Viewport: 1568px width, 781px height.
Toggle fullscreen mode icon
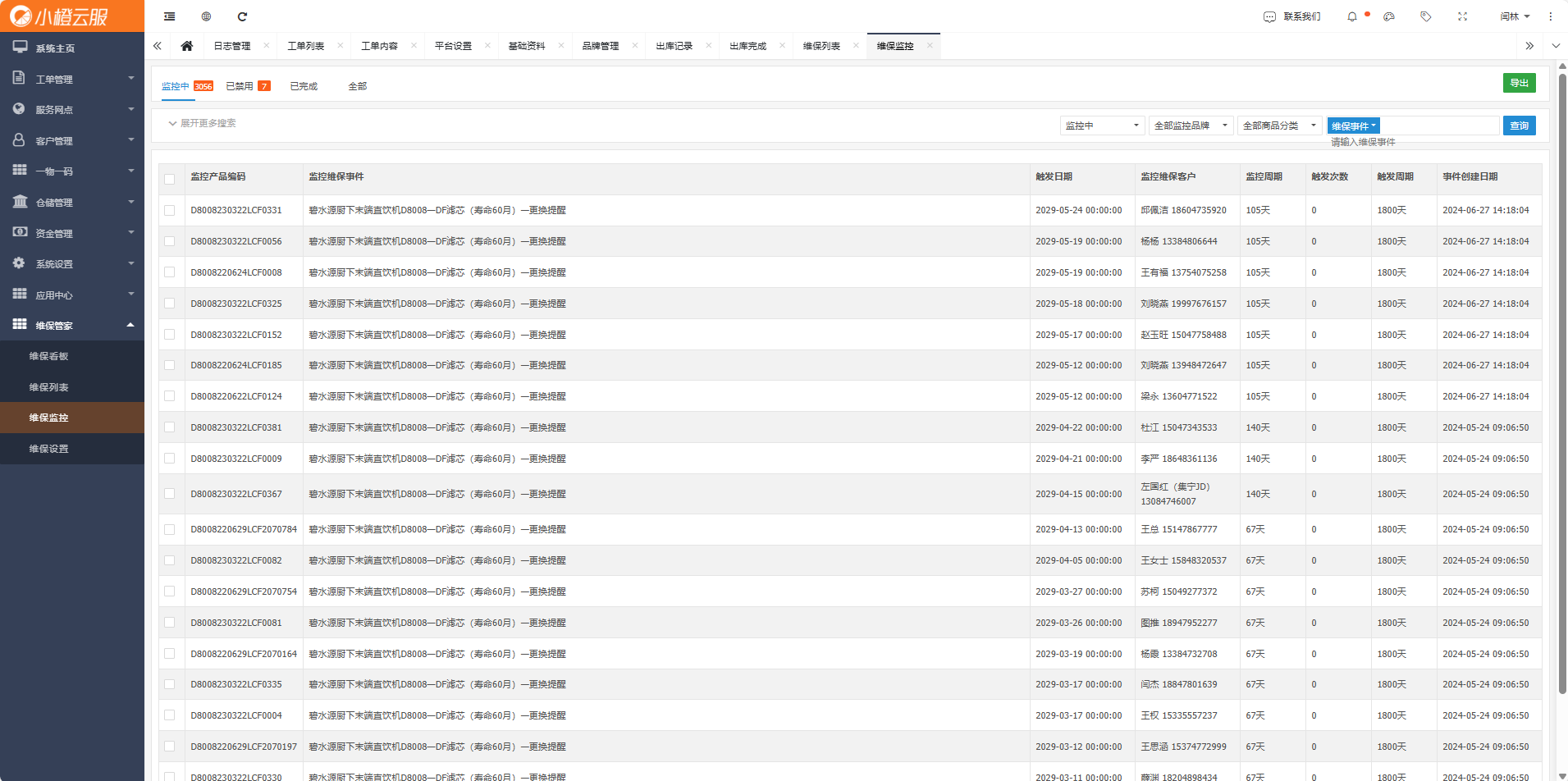(1462, 16)
